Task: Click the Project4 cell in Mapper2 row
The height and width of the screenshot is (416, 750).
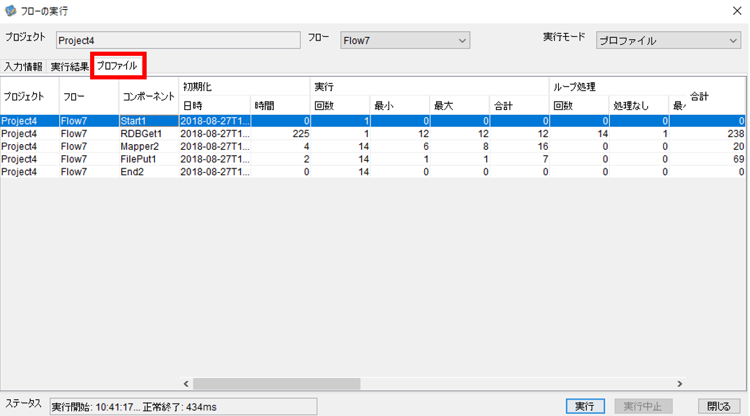Action: tap(30, 146)
